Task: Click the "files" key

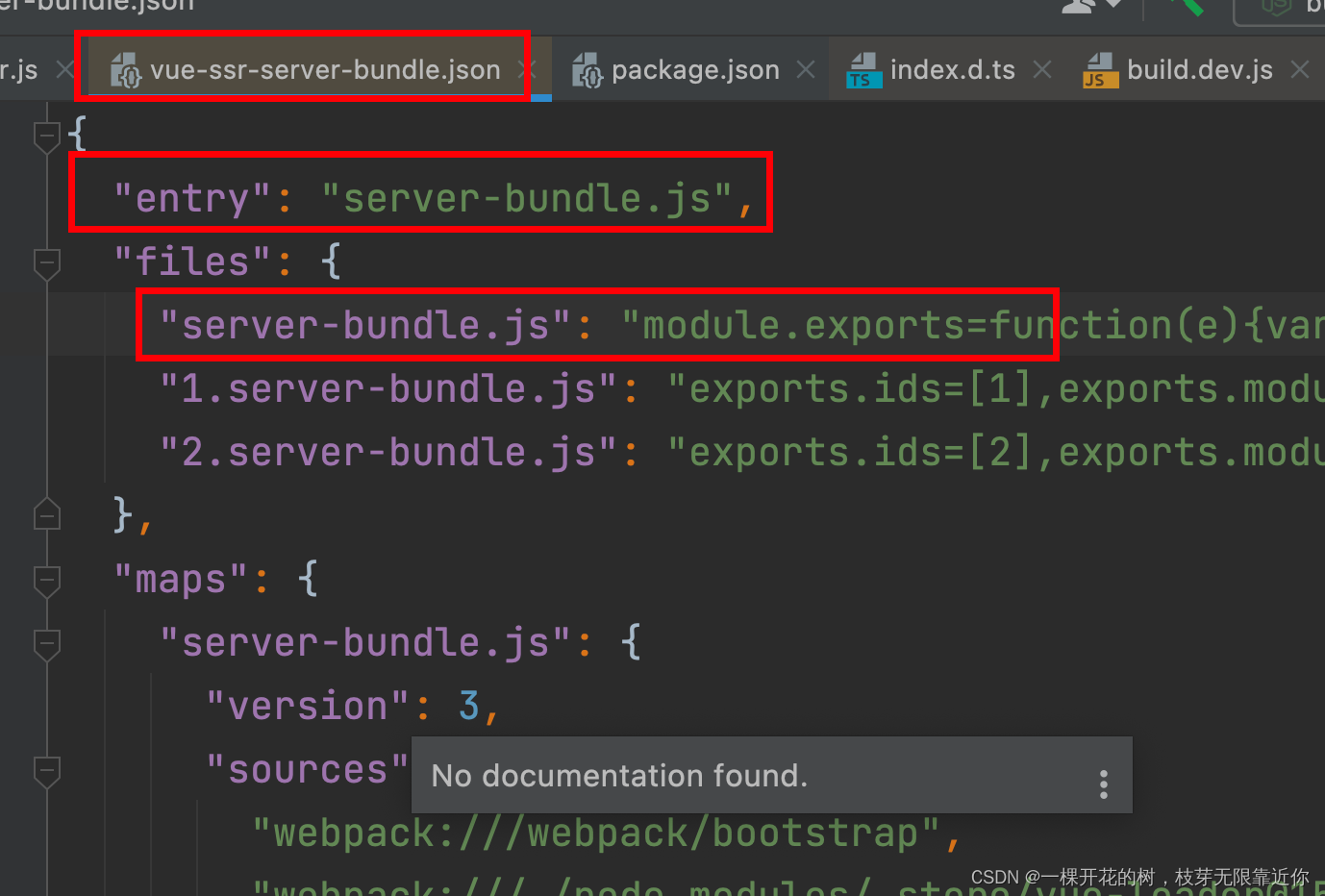Action: click(x=192, y=261)
